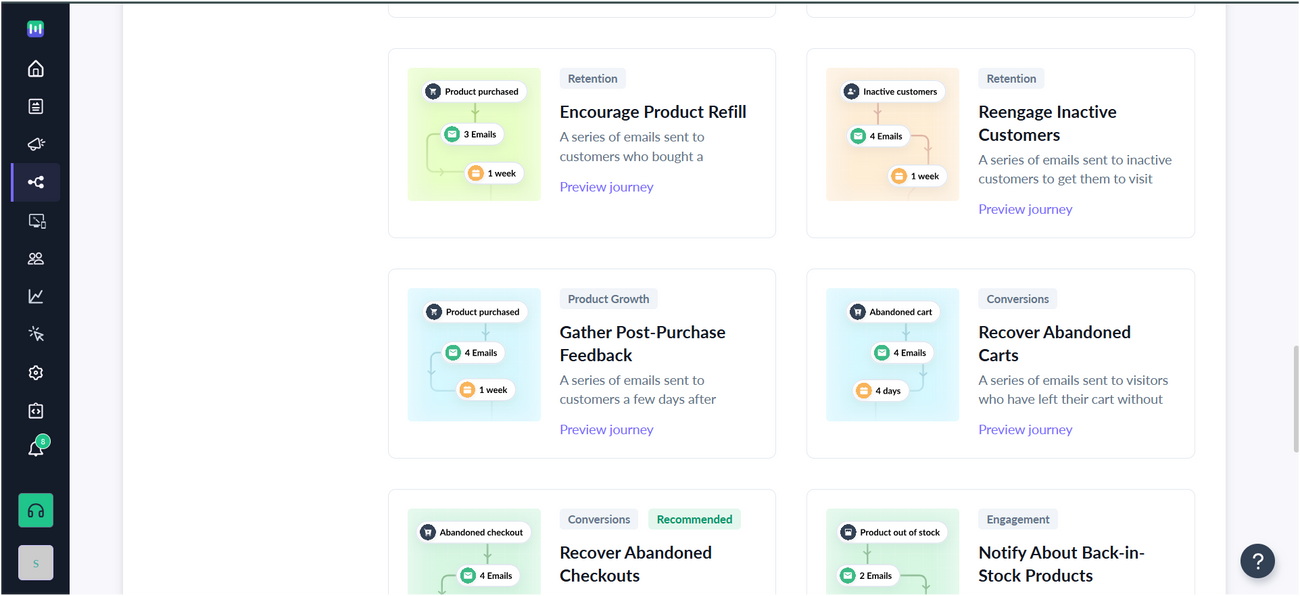Preview journey for Recover Abandoned Carts
This screenshot has height=596, width=1300.
point(1025,429)
